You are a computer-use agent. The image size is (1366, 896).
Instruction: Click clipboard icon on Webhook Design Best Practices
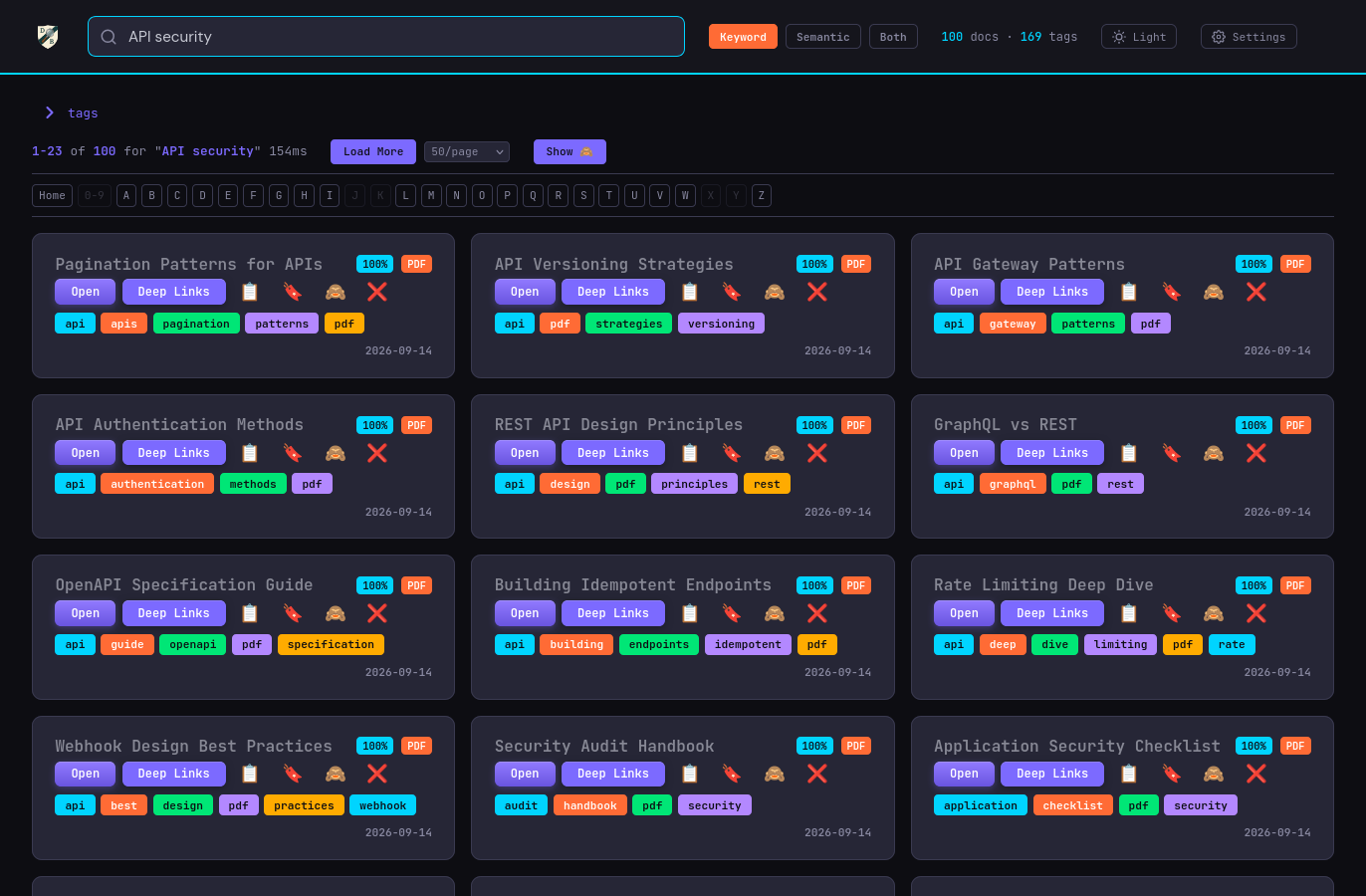pyautogui.click(x=250, y=774)
